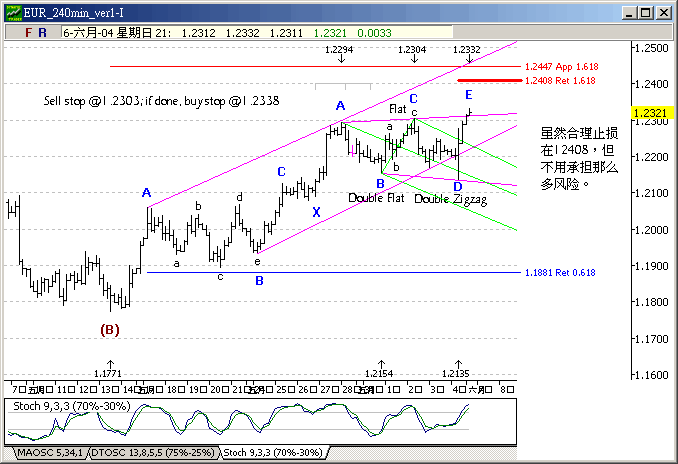Click the lowercase e wave label
678x464 pixels.
[257, 262]
